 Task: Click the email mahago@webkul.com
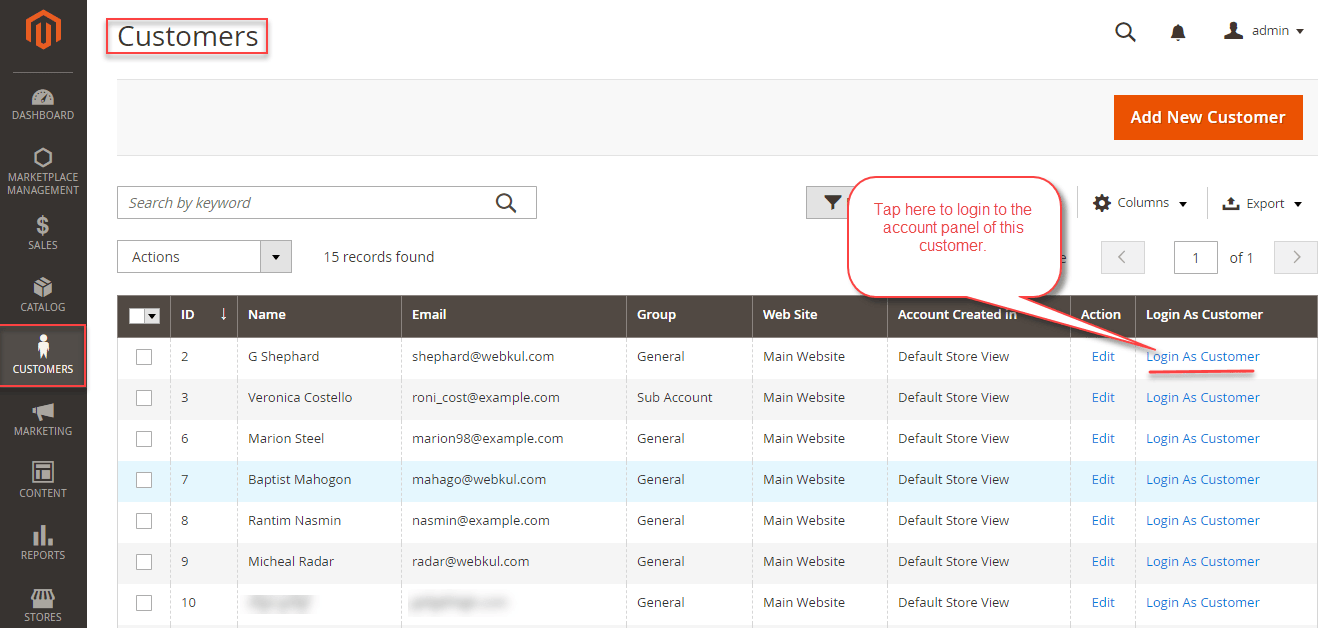pos(479,479)
